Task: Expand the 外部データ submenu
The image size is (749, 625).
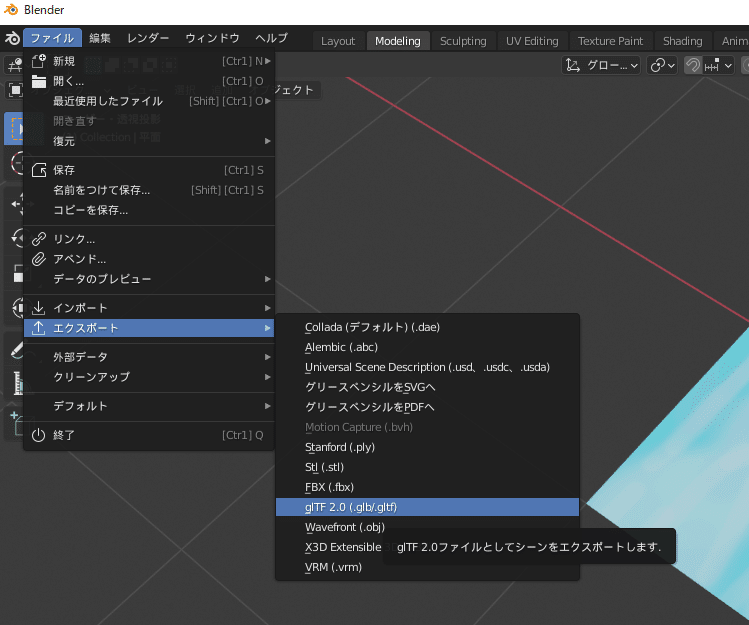Action: click(x=149, y=357)
